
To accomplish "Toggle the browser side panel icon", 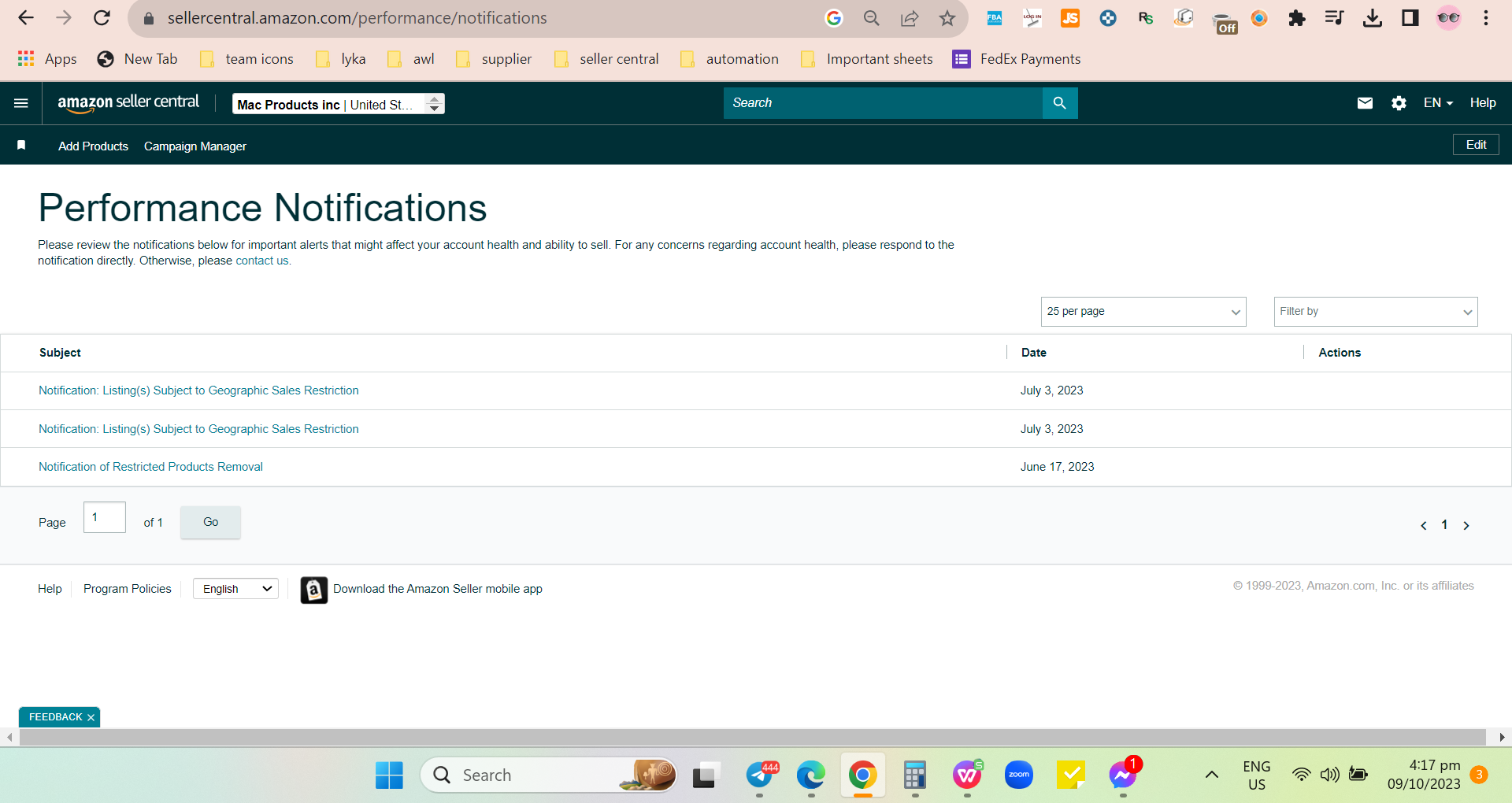I will click(x=1410, y=18).
